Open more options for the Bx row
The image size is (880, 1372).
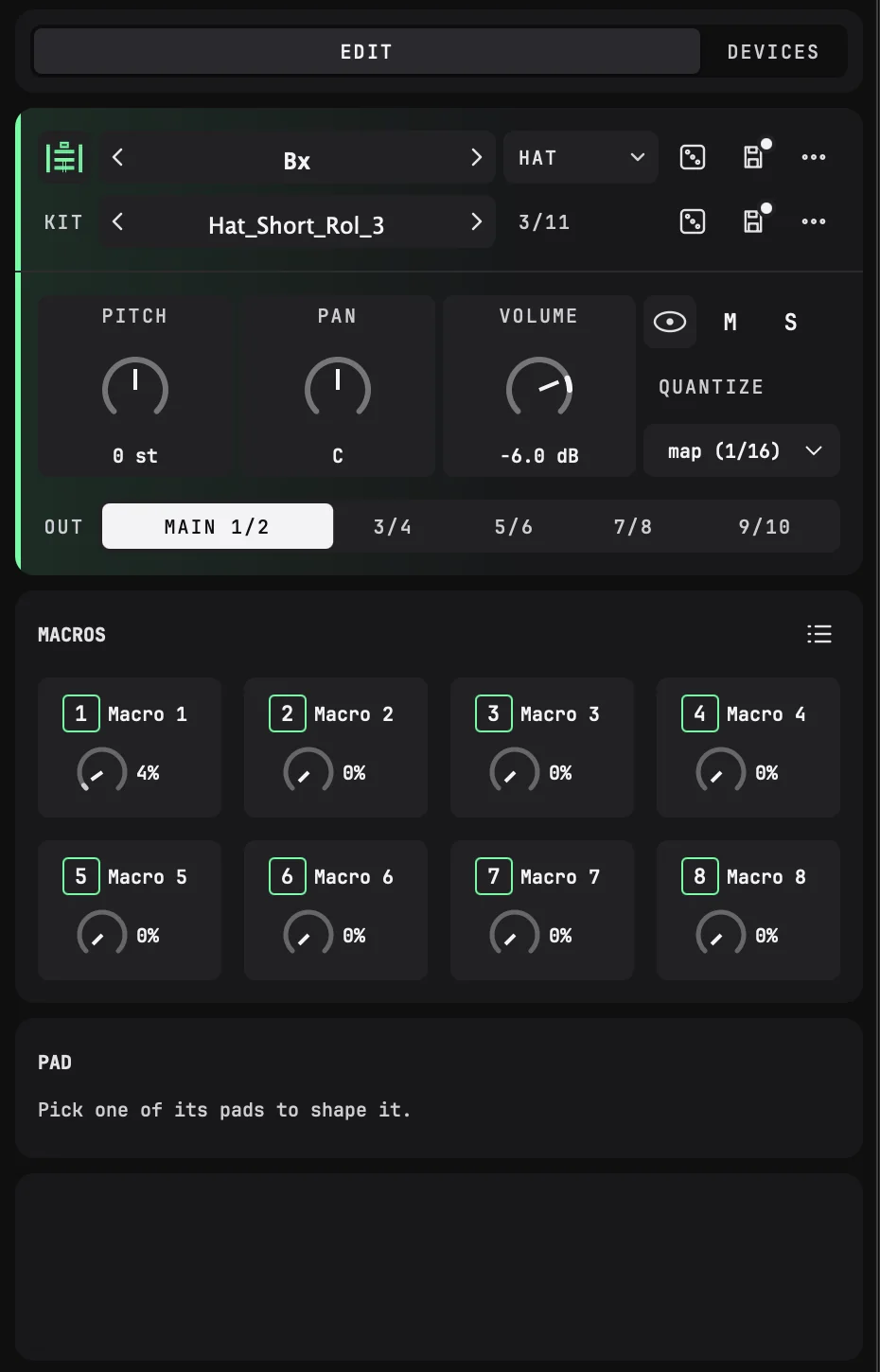(x=814, y=157)
